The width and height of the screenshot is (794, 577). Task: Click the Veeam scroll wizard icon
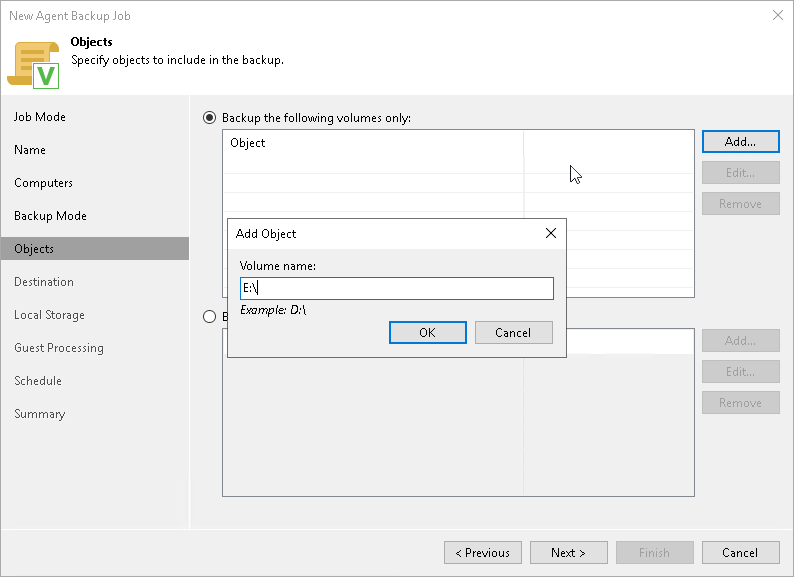tap(33, 65)
